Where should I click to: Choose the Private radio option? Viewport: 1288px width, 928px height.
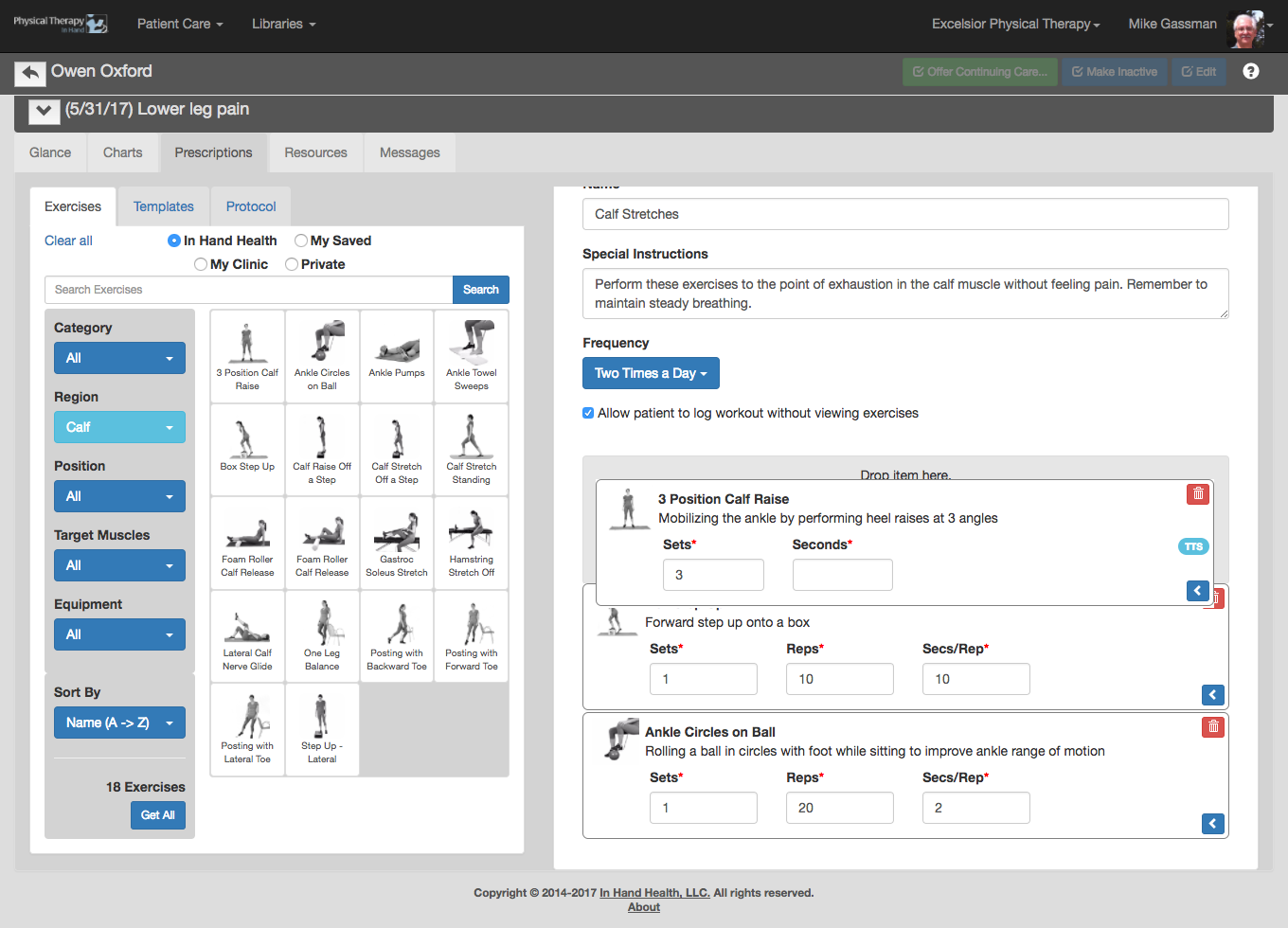click(292, 264)
